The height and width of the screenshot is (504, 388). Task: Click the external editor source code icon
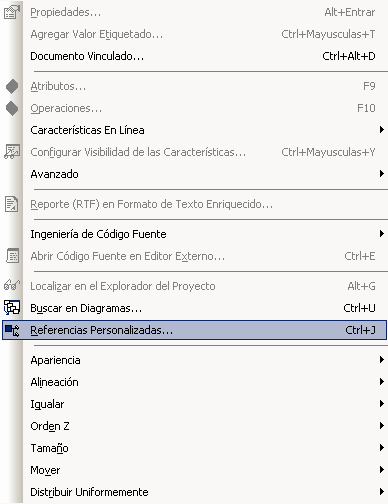[13, 256]
